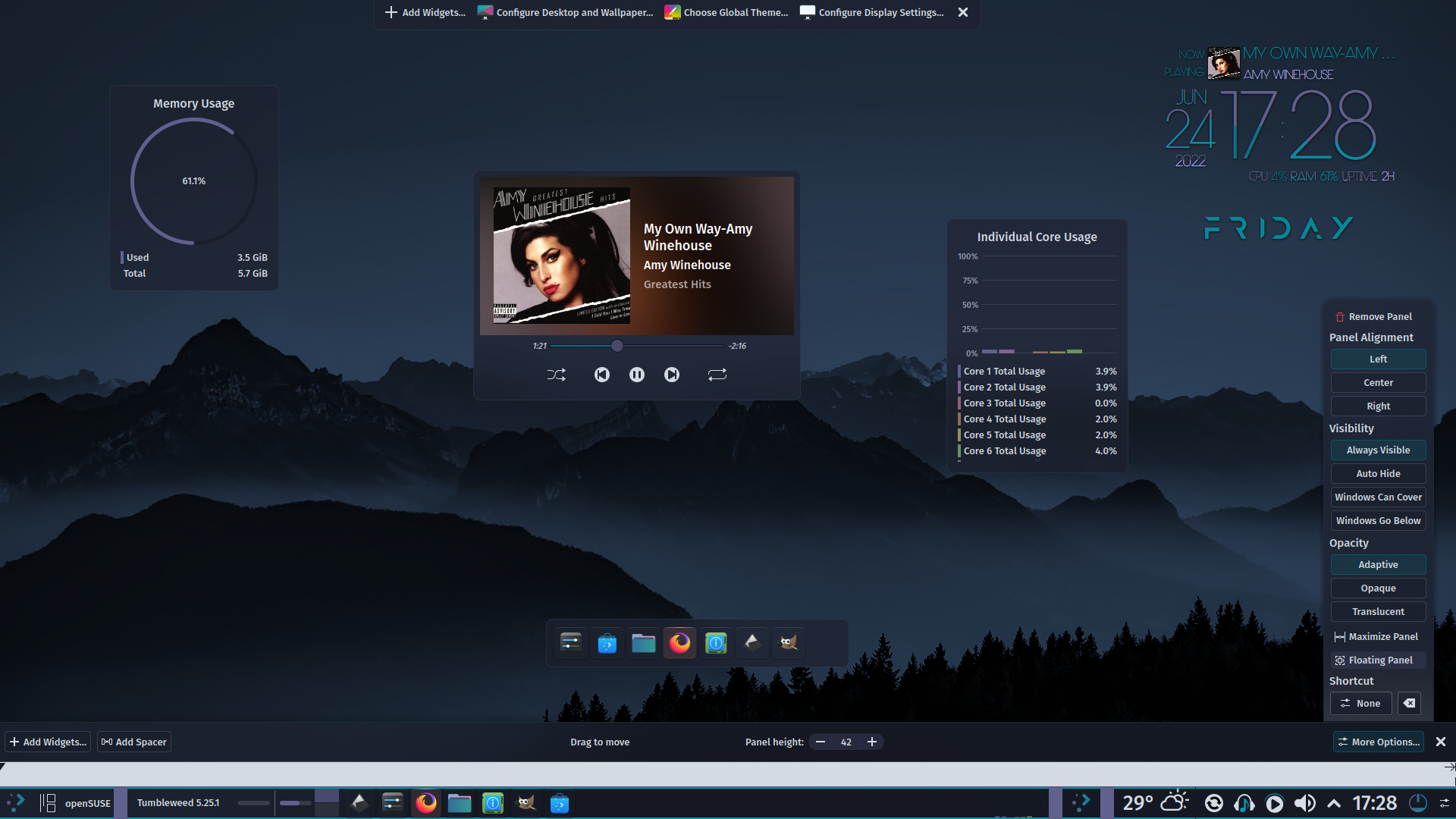Click the panel height value field
Image resolution: width=1456 pixels, height=819 pixels.
846,742
